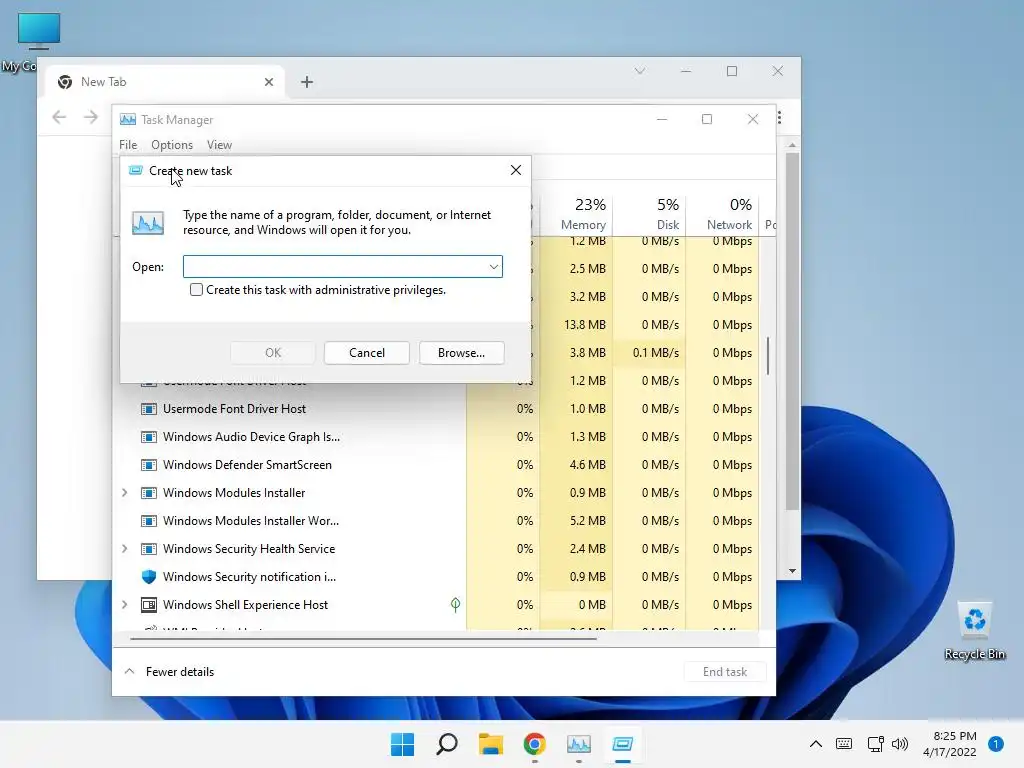Click the 0.1 MB/s disk cell
This screenshot has height=768, width=1024.
pyautogui.click(x=656, y=353)
